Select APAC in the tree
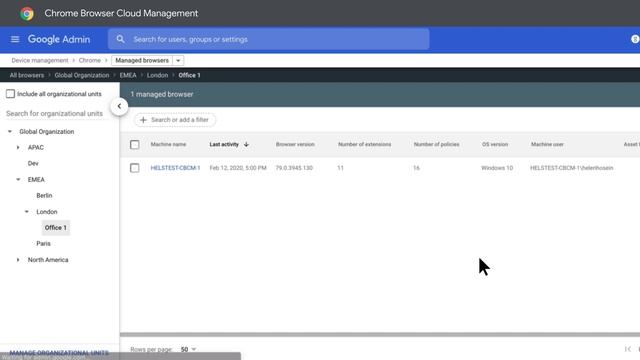 point(36,147)
